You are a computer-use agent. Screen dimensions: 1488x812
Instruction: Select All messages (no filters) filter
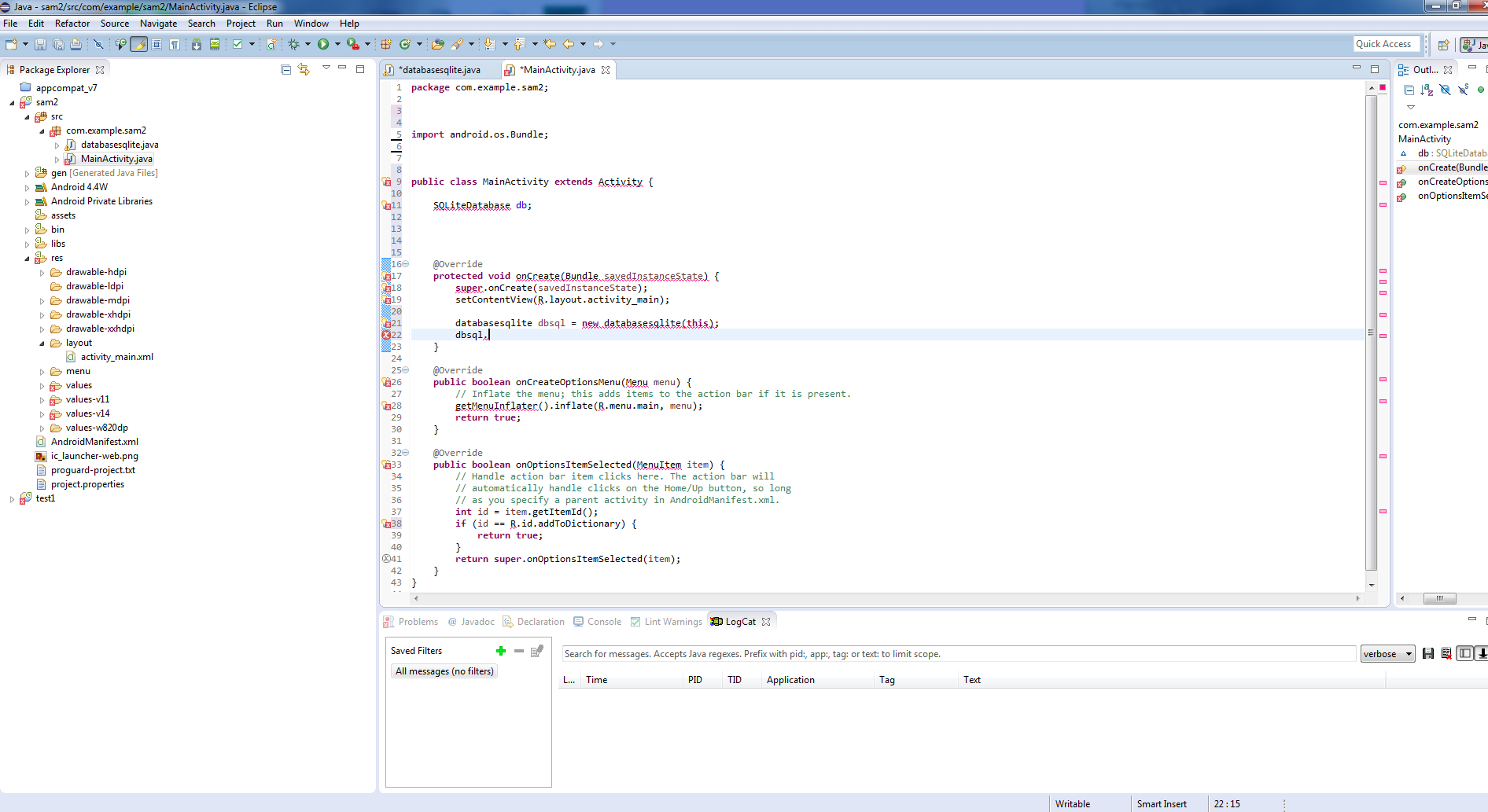click(x=444, y=671)
